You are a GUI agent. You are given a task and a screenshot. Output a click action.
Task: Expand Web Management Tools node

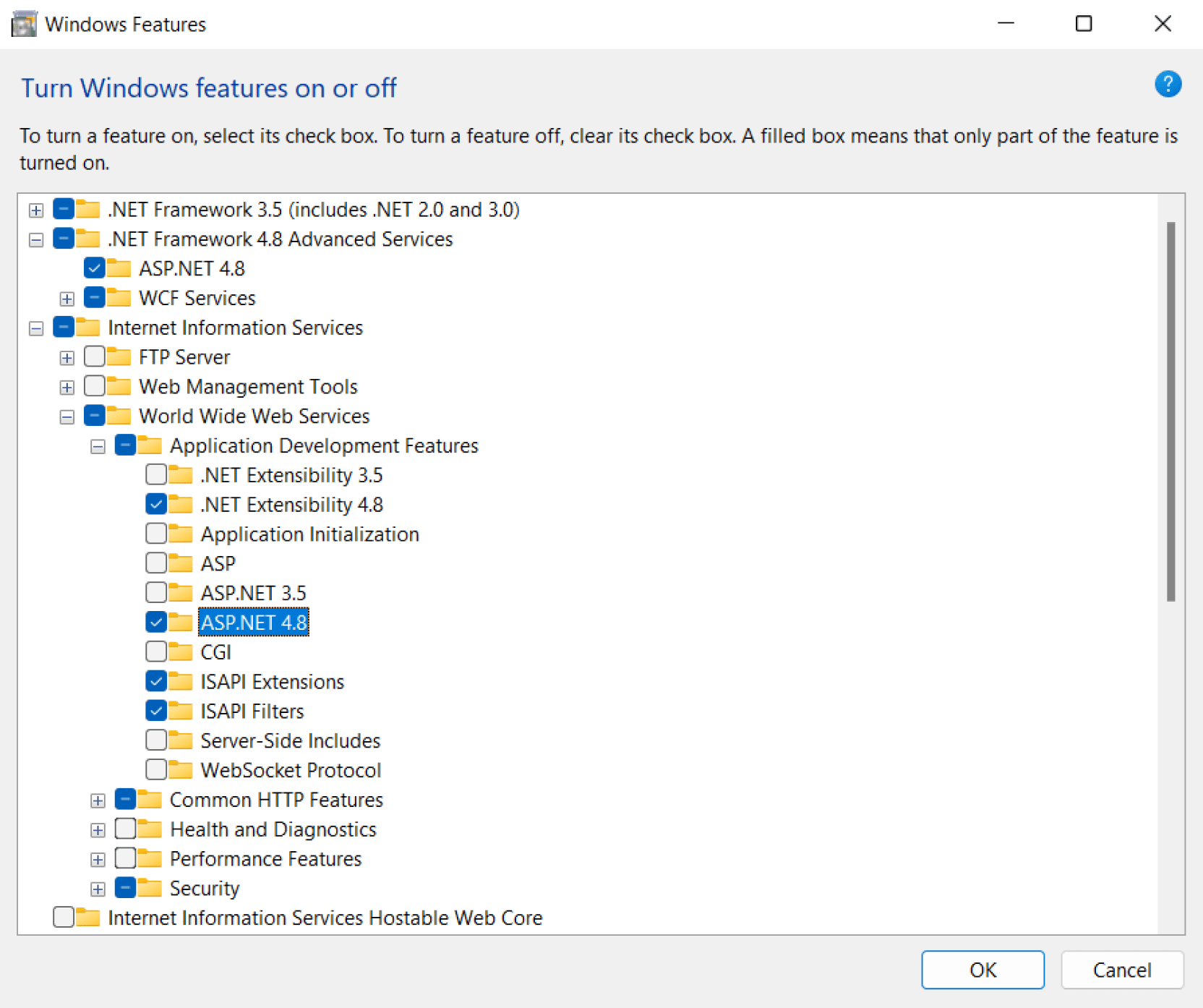67,388
